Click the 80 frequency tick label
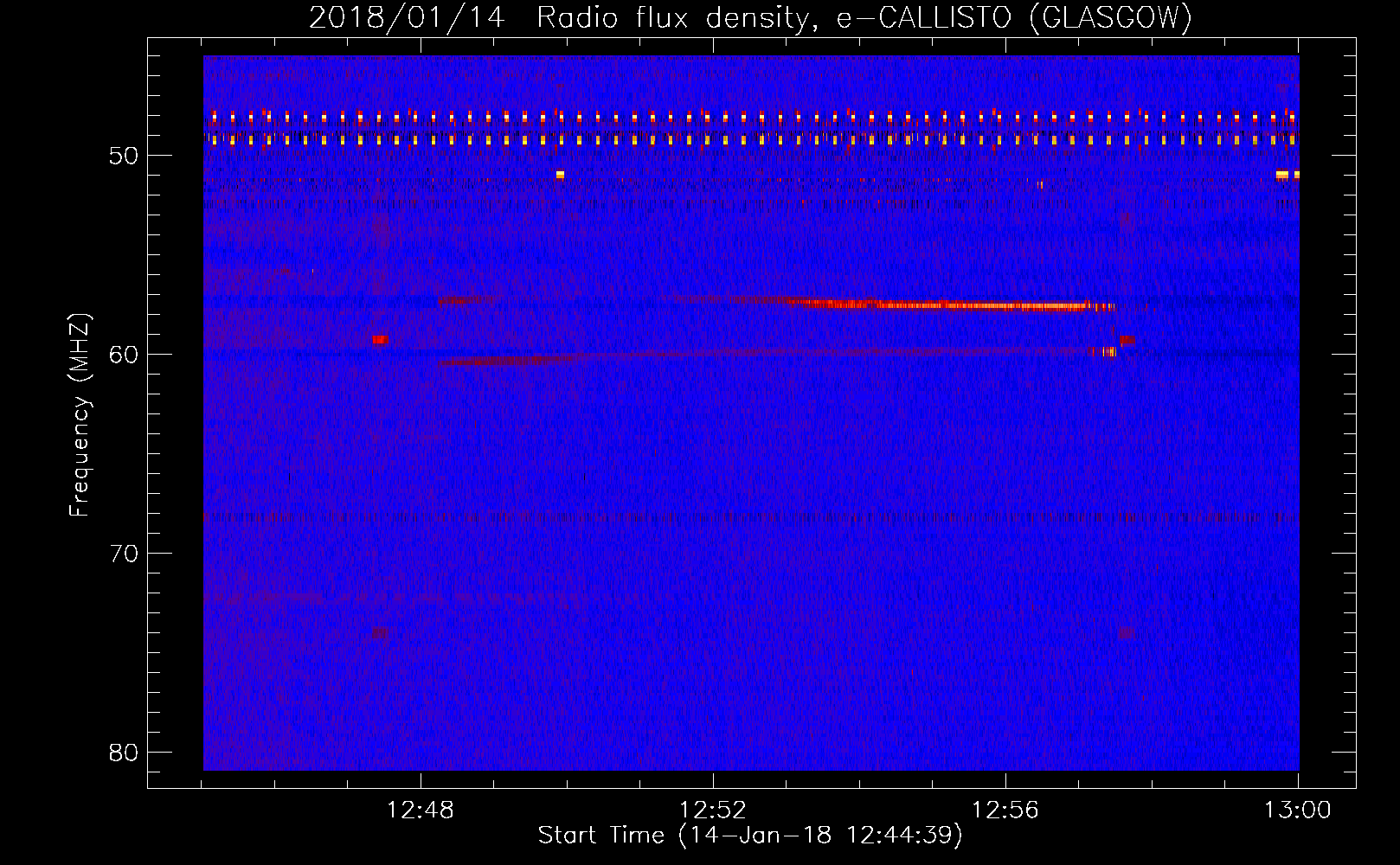The width and height of the screenshot is (1400, 865). pyautogui.click(x=124, y=753)
